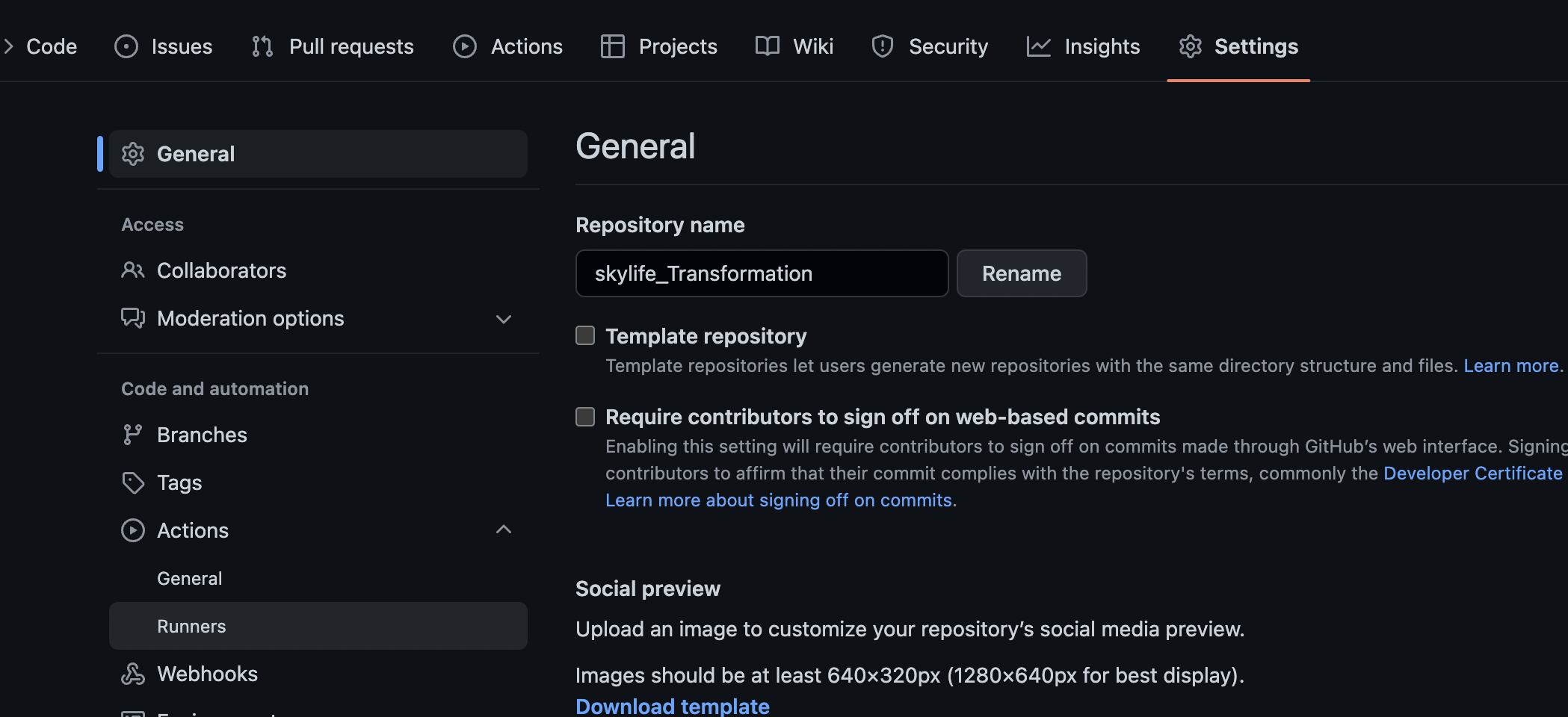Open the Settings tab
Viewport: 1568px width, 717px height.
[1238, 46]
